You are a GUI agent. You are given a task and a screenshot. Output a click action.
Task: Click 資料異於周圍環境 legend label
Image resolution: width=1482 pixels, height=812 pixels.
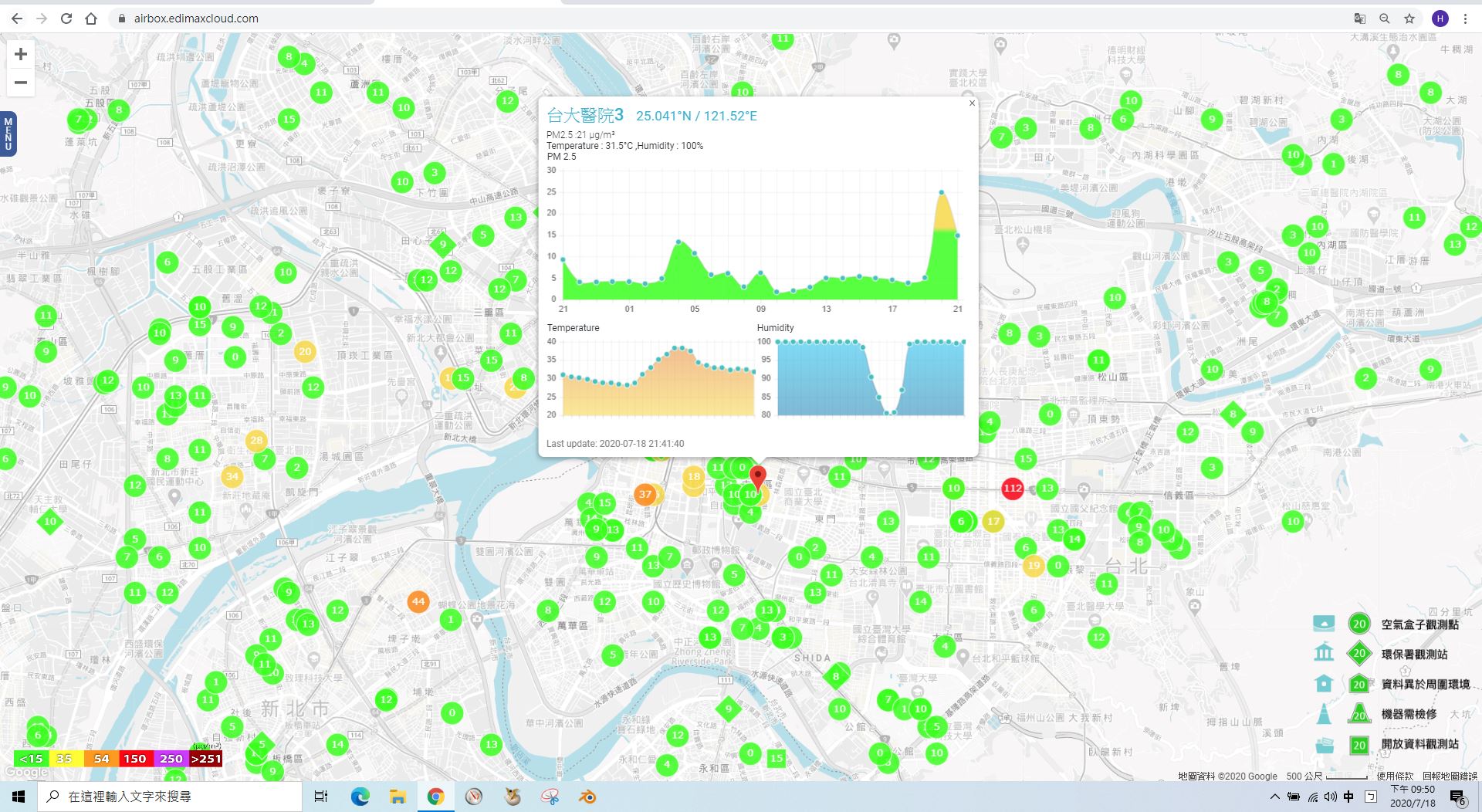point(1425,684)
